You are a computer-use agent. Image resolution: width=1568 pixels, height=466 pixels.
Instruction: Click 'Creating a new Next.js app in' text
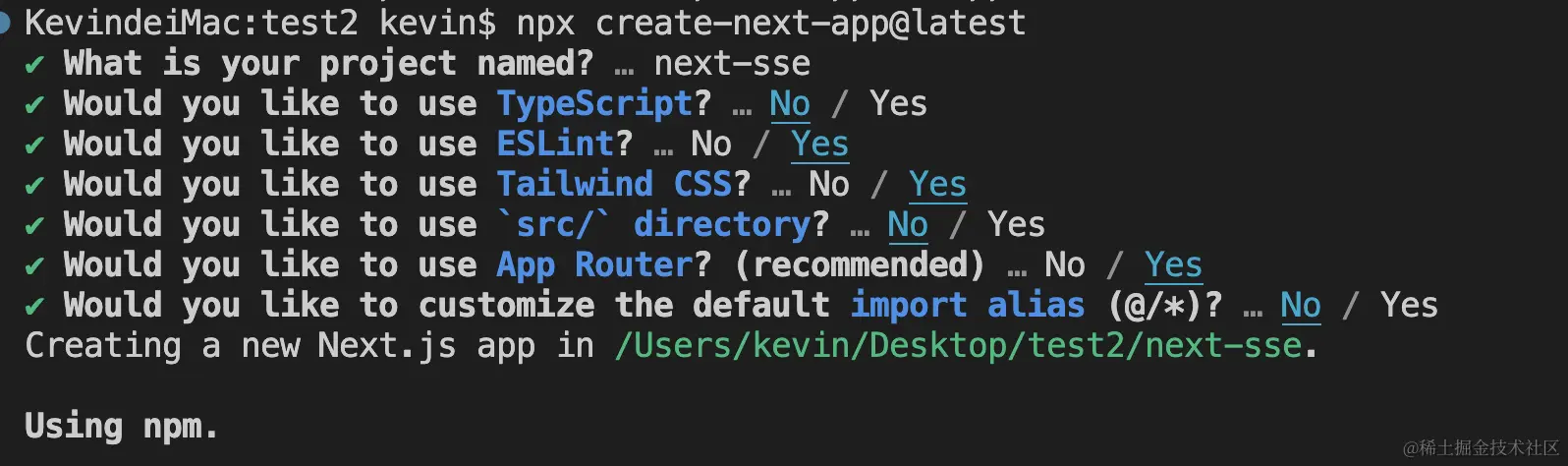click(309, 345)
